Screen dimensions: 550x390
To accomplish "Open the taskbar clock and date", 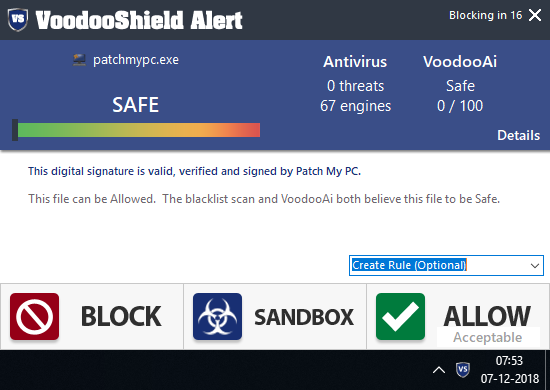I will click(509, 370).
